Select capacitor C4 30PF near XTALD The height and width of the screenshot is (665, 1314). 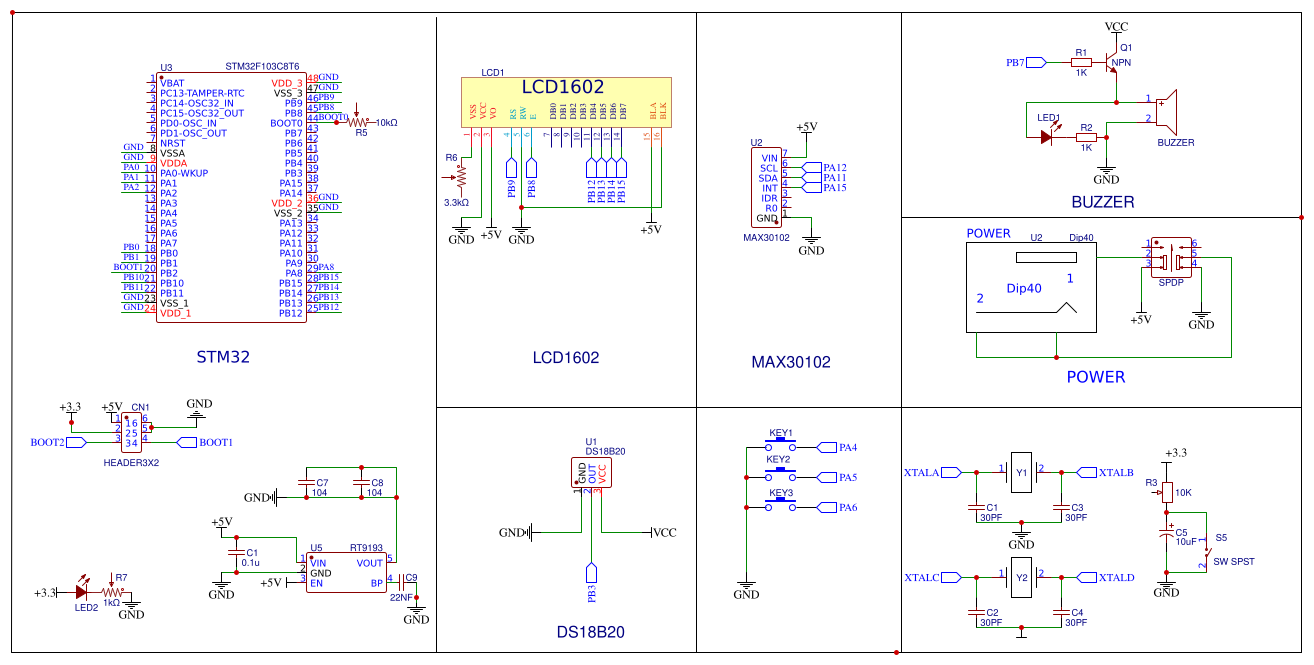[x=1060, y=615]
